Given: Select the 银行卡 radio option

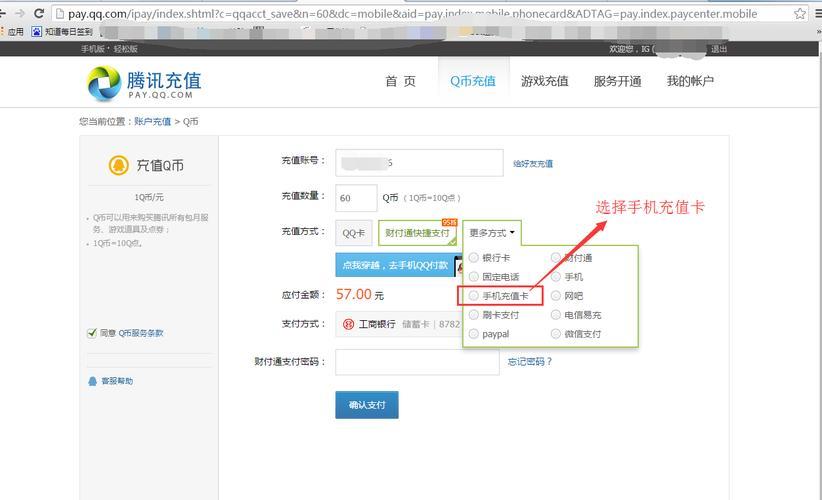Looking at the screenshot, I should [x=473, y=257].
